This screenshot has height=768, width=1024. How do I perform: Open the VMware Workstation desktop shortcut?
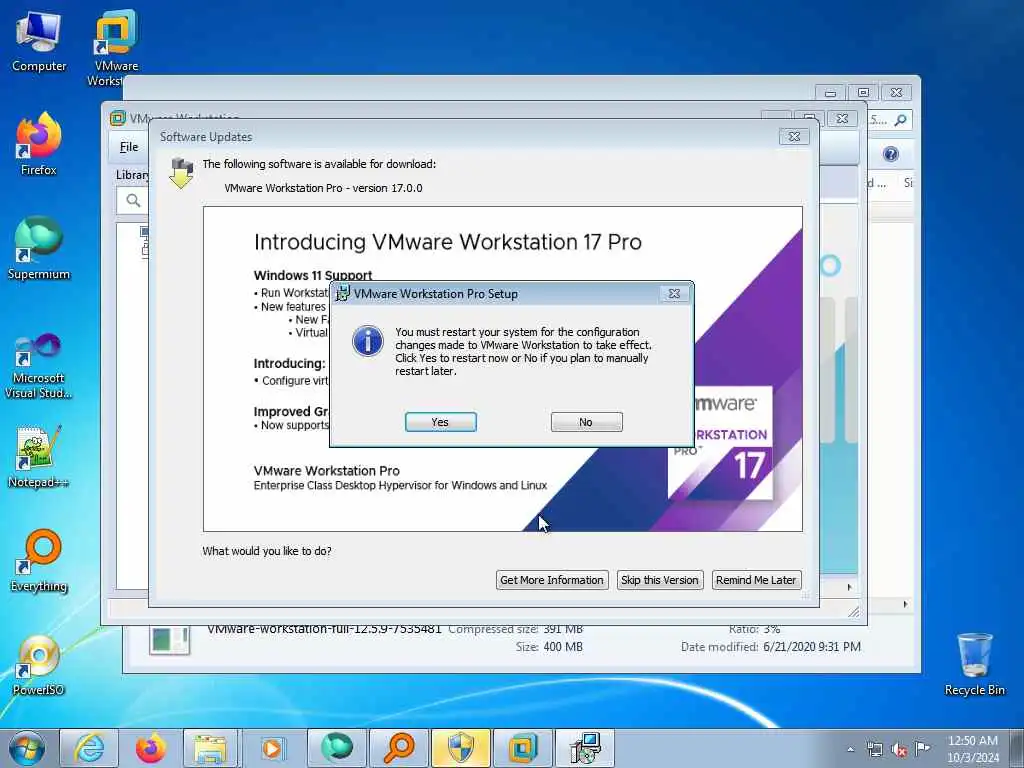click(116, 48)
